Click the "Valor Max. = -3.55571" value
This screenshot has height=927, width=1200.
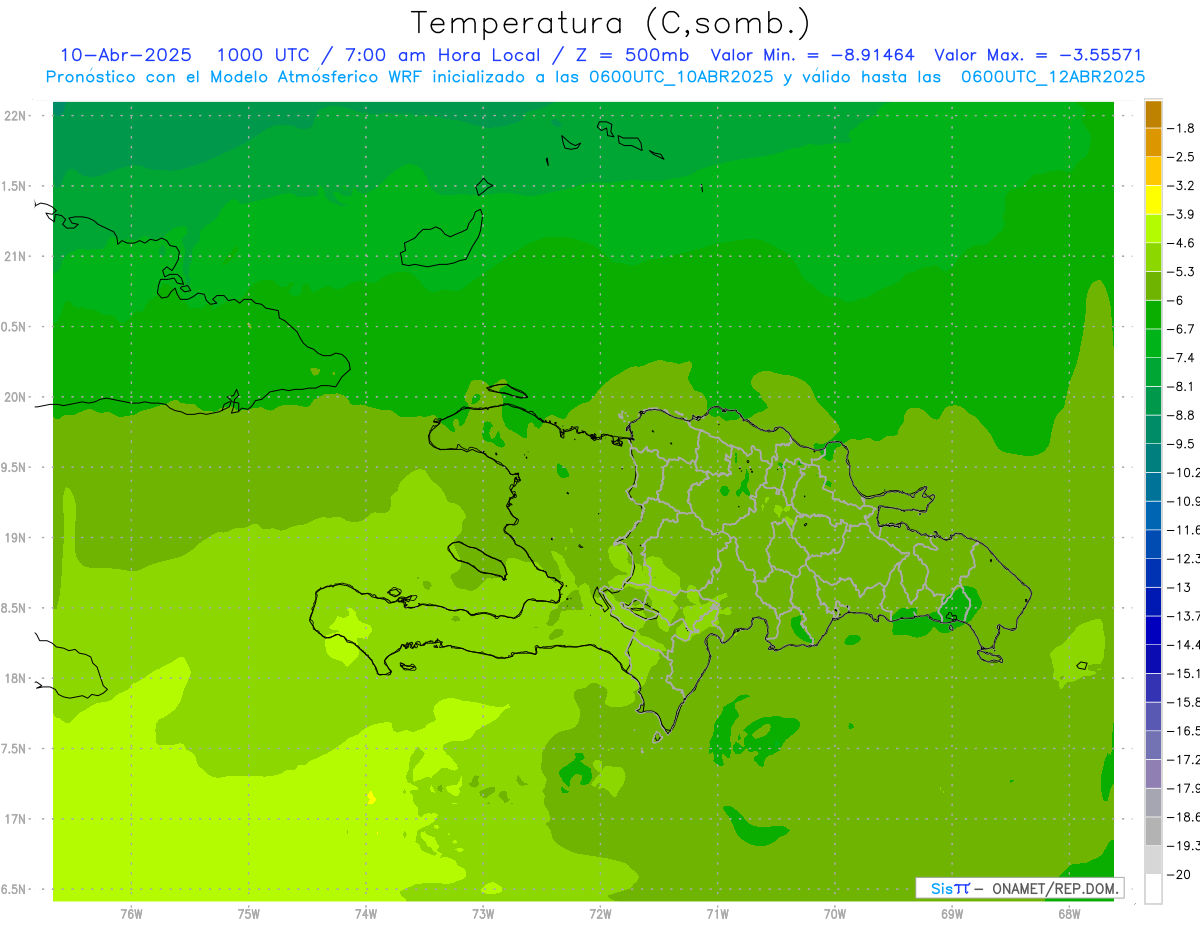(x=1038, y=56)
